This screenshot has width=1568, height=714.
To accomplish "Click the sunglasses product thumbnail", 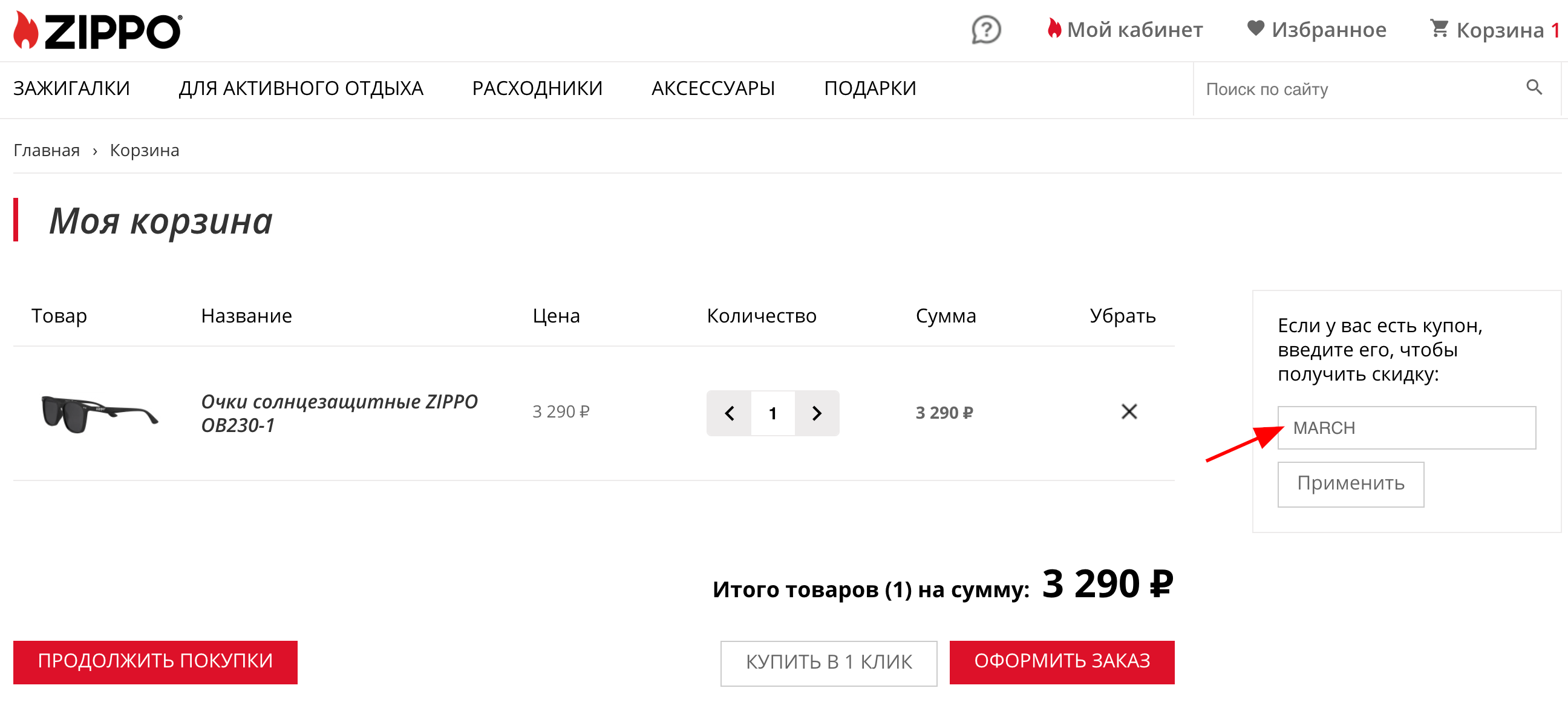I will pyautogui.click(x=99, y=412).
